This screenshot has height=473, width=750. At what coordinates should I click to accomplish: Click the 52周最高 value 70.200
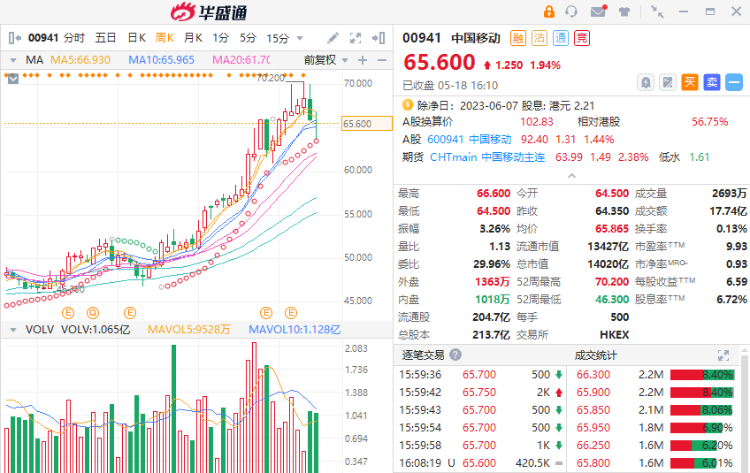click(x=612, y=282)
